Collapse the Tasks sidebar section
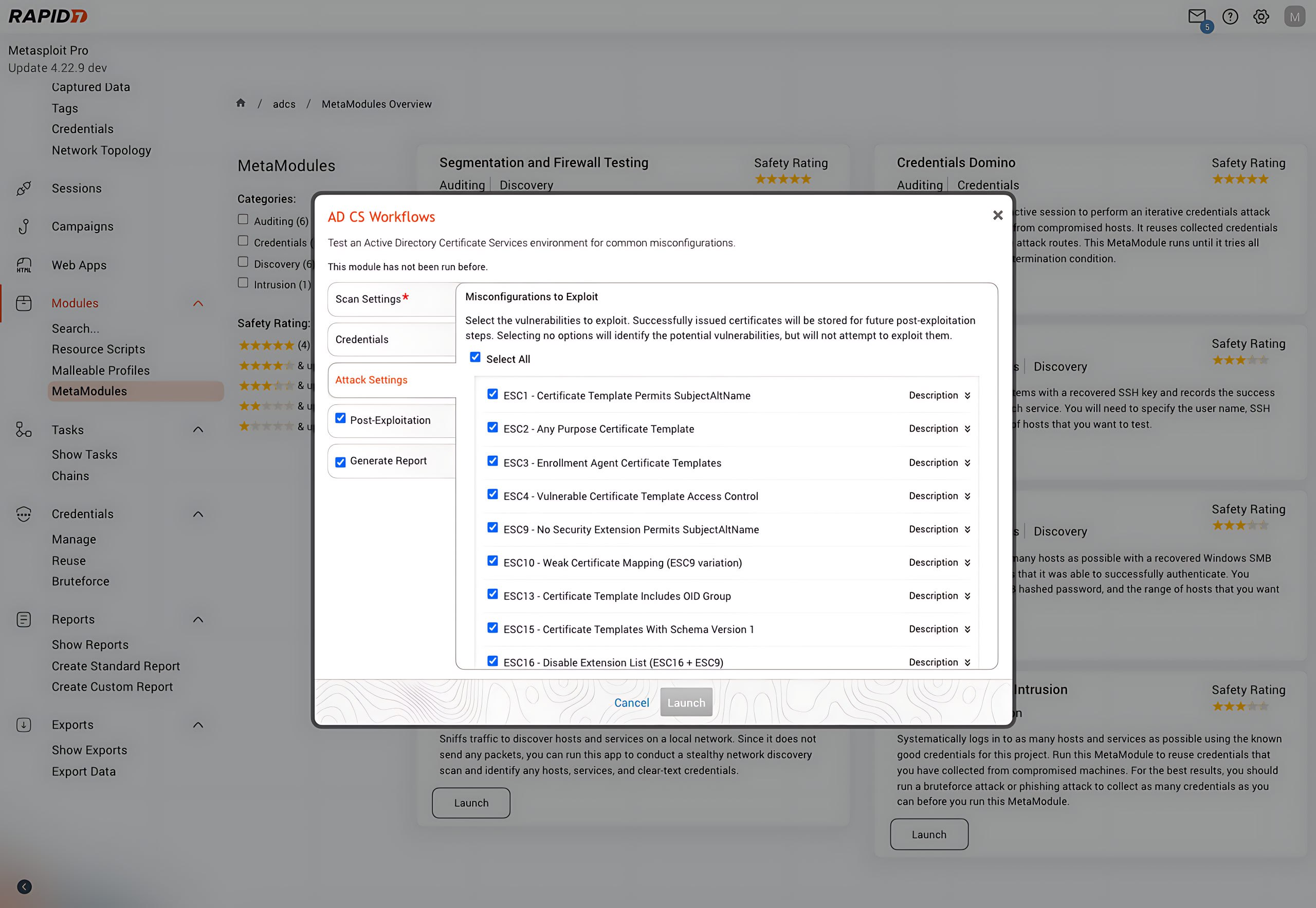This screenshot has width=1316, height=908. 198,430
